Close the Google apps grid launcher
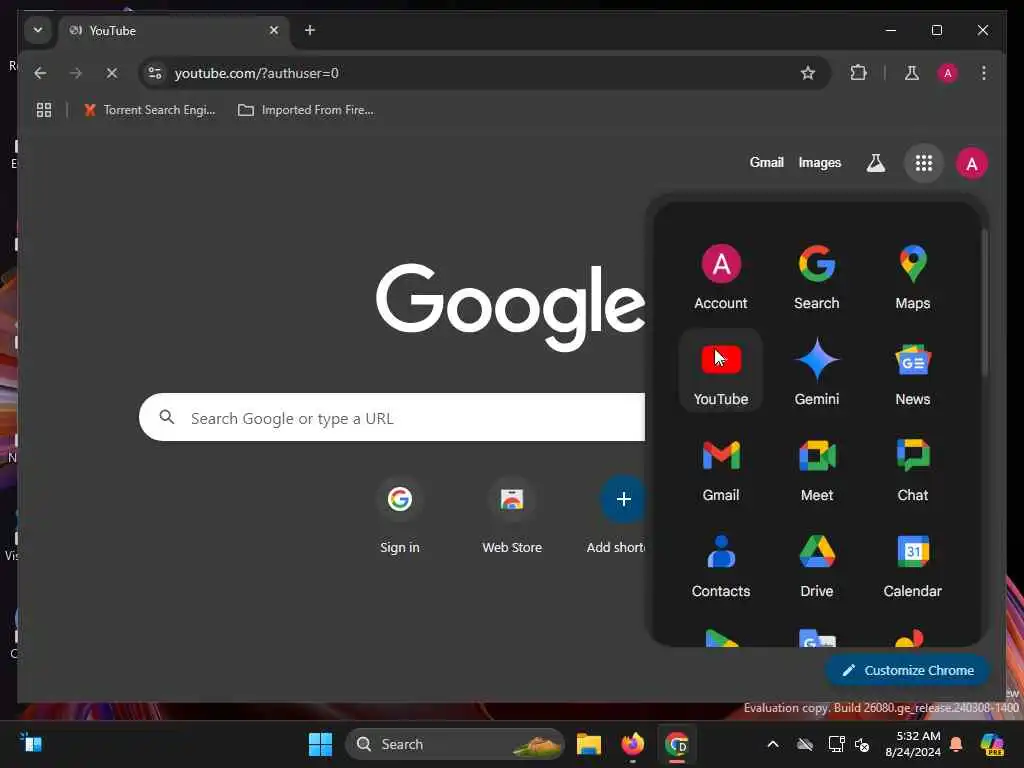The width and height of the screenshot is (1024, 768). click(x=923, y=163)
